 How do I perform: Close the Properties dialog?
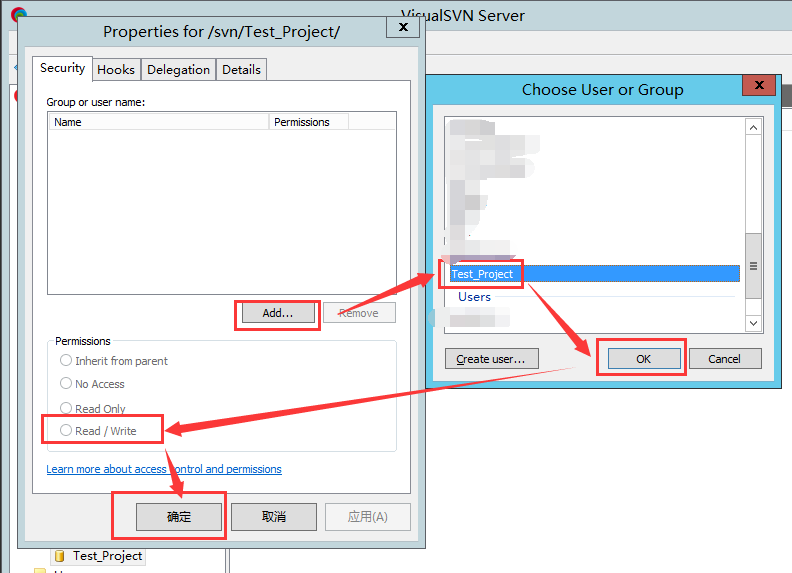(403, 27)
